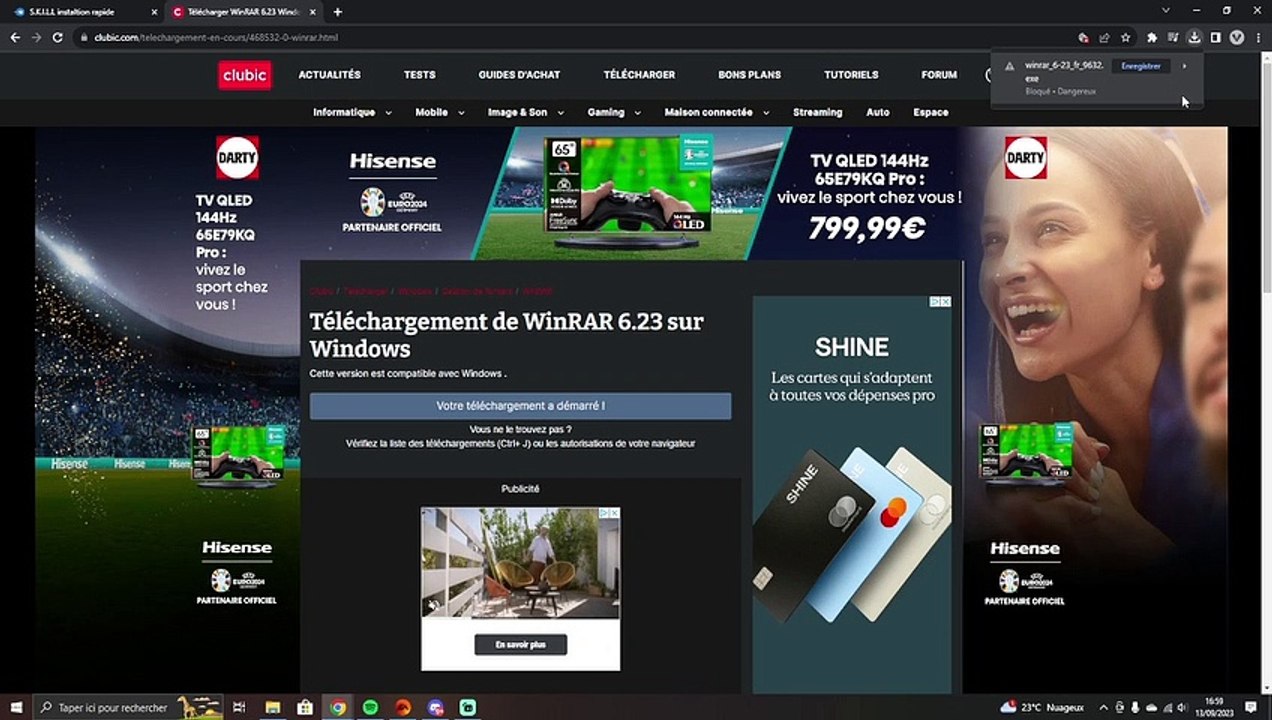This screenshot has height=720, width=1272.
Task: Reload the Clubic page
Action: (58, 37)
